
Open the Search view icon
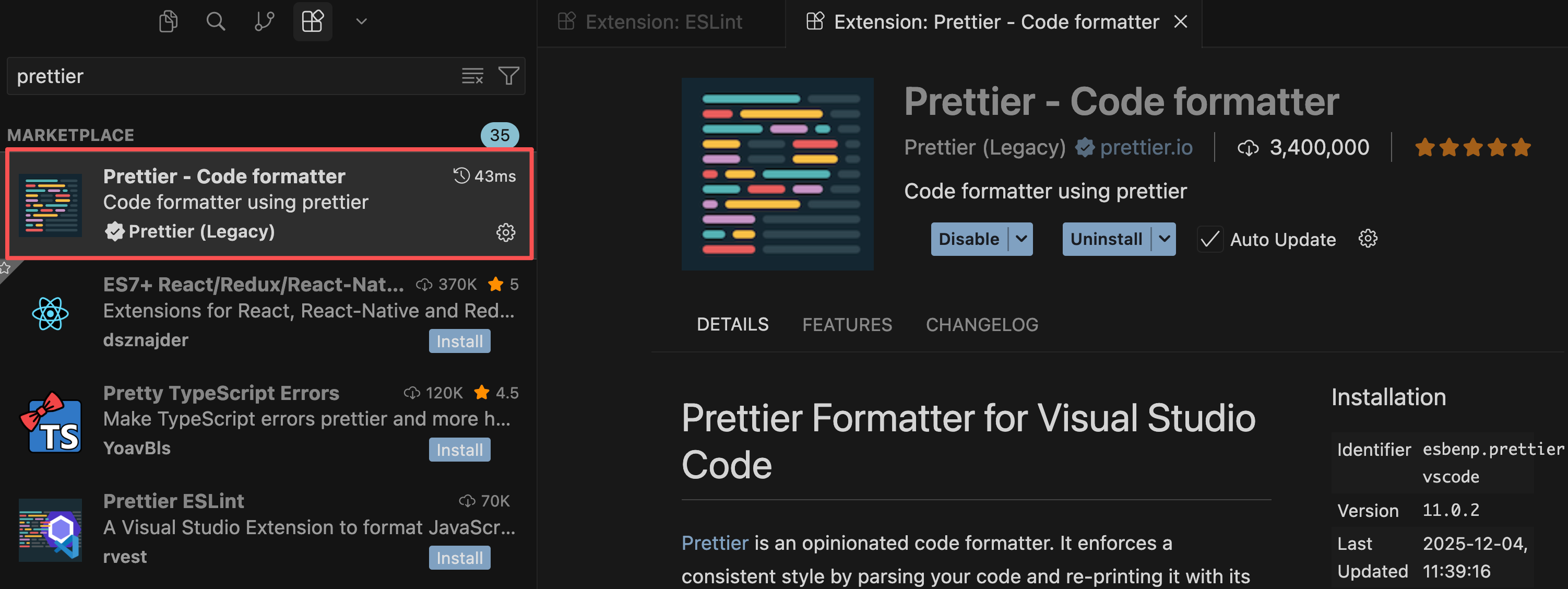tap(216, 22)
